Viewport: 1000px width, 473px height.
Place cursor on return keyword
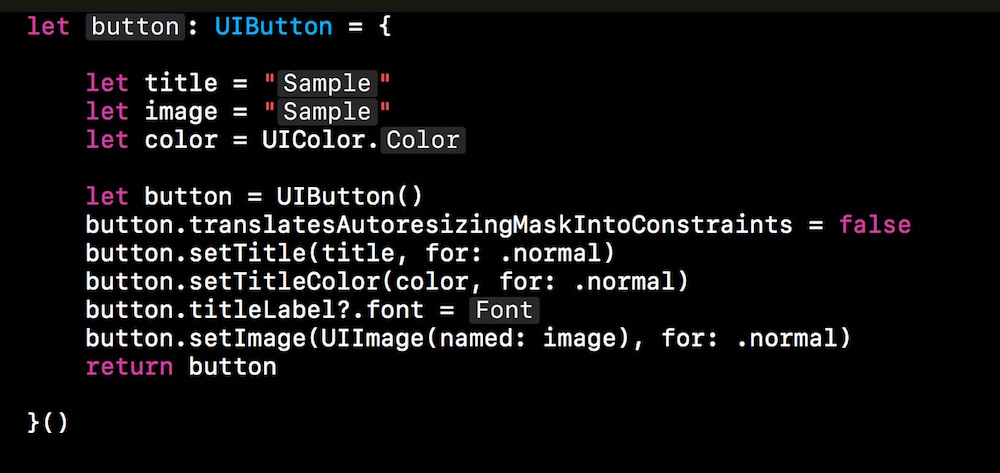point(129,367)
